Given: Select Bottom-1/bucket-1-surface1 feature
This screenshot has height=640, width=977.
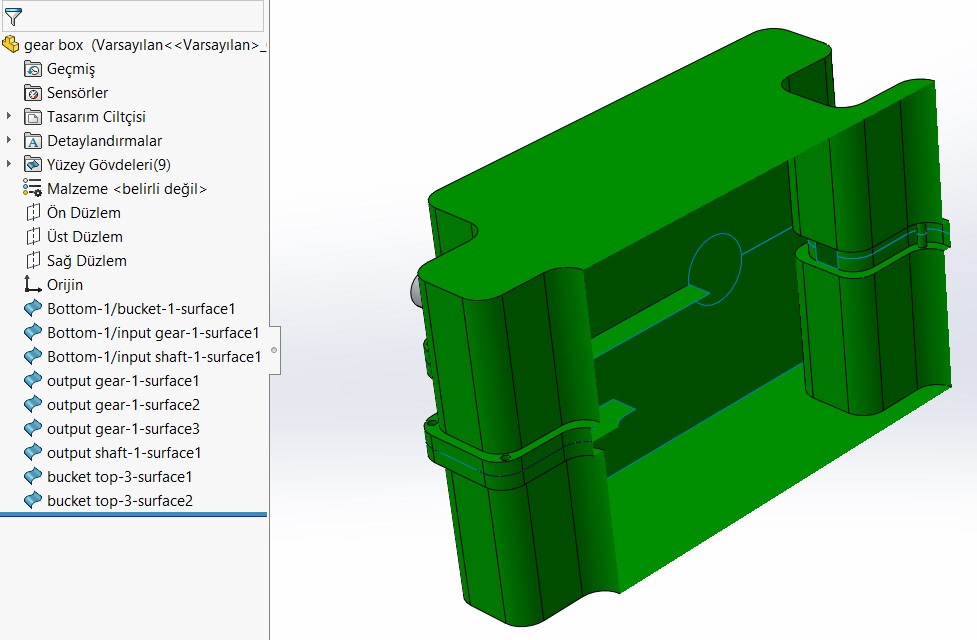Looking at the screenshot, I should 141,308.
